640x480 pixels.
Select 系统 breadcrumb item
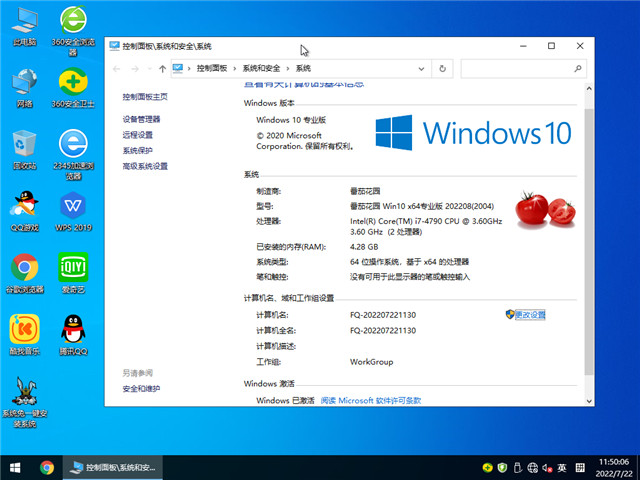tap(303, 68)
